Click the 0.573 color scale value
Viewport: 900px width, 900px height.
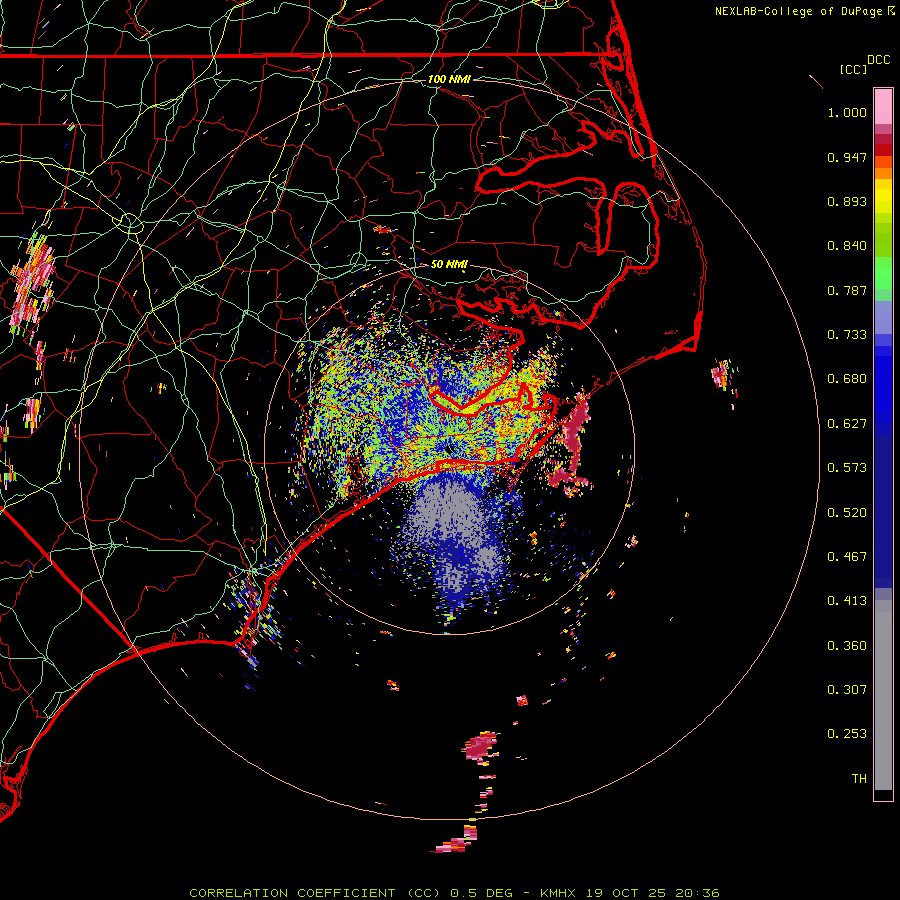[x=847, y=468]
